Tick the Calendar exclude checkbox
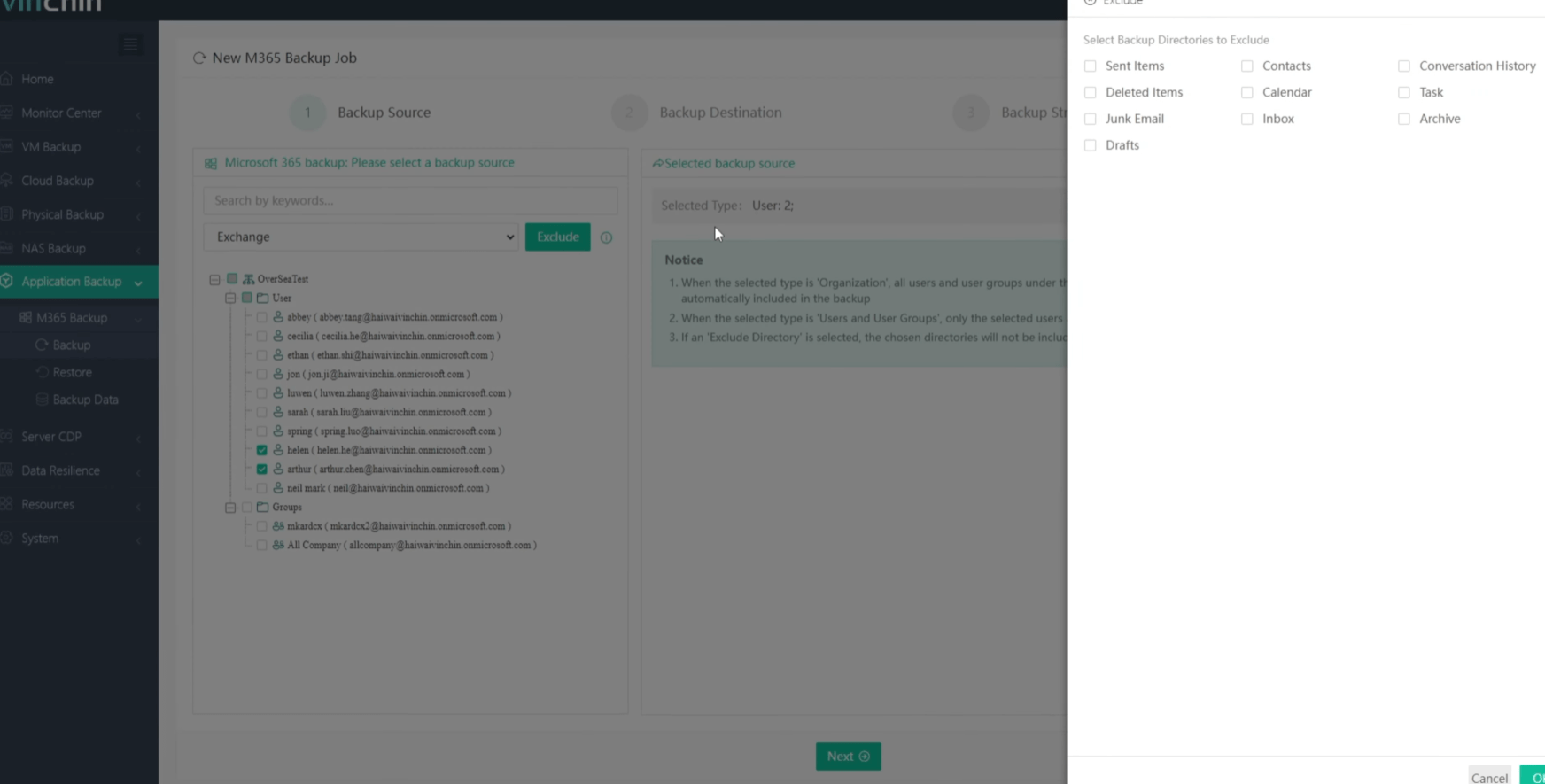The image size is (1545, 784). click(x=1246, y=92)
